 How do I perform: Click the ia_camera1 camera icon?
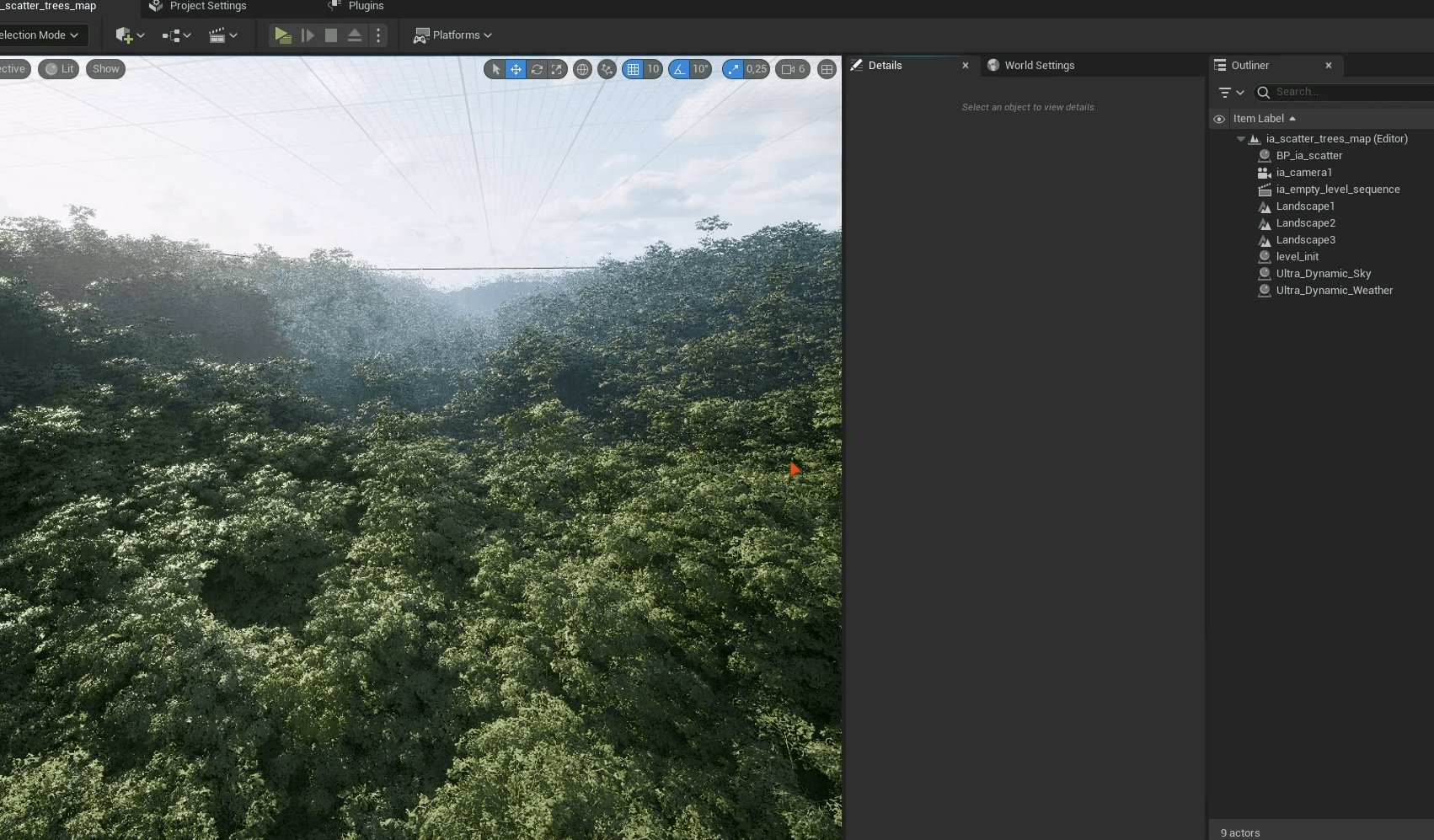point(1264,173)
